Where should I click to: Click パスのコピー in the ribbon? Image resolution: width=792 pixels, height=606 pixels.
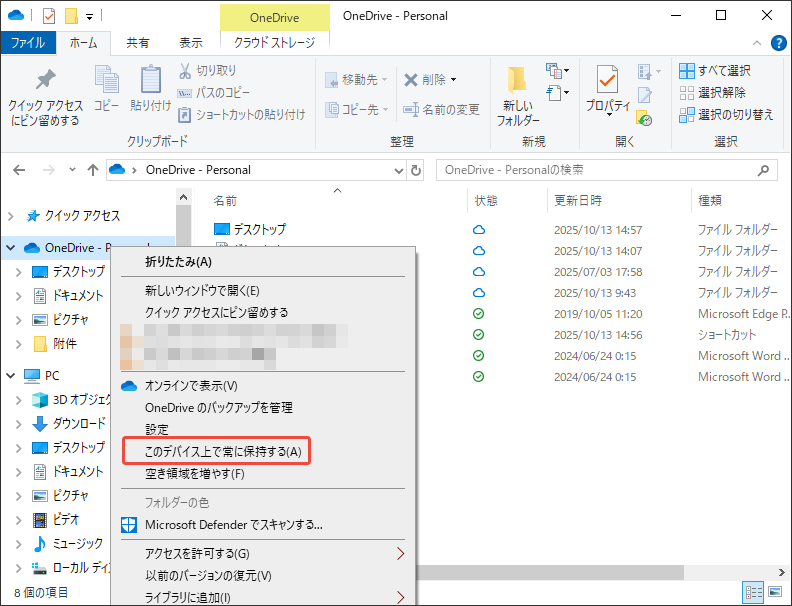[213, 92]
